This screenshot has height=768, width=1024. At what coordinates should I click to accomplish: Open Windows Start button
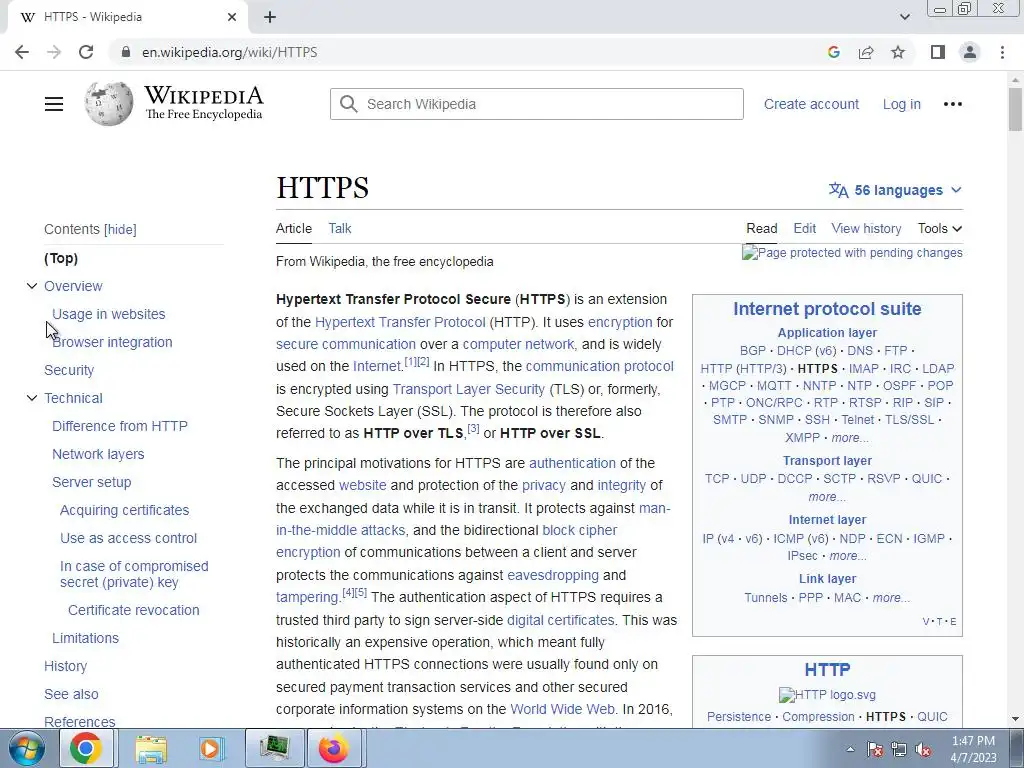[x=27, y=748]
